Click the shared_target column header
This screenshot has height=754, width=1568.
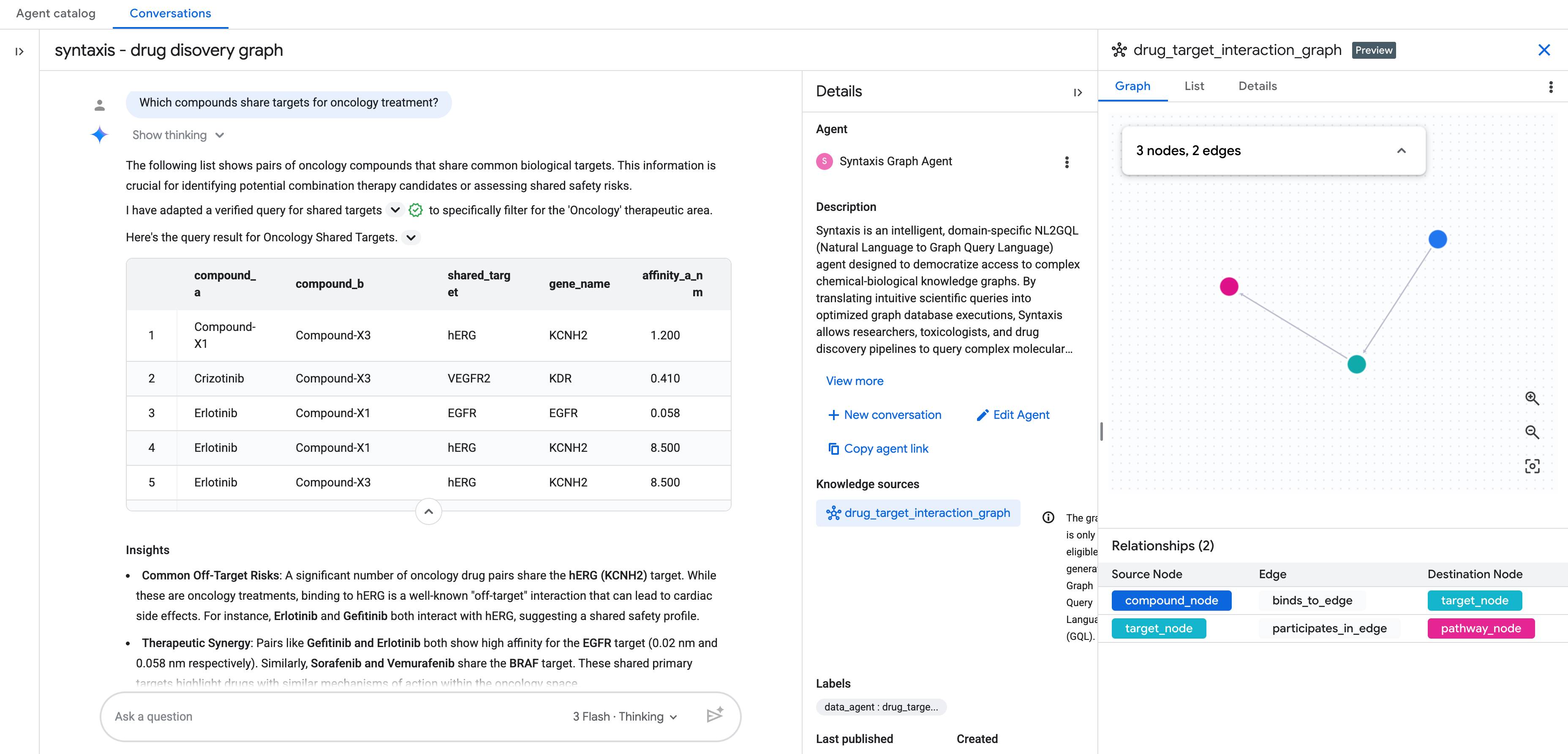point(479,284)
